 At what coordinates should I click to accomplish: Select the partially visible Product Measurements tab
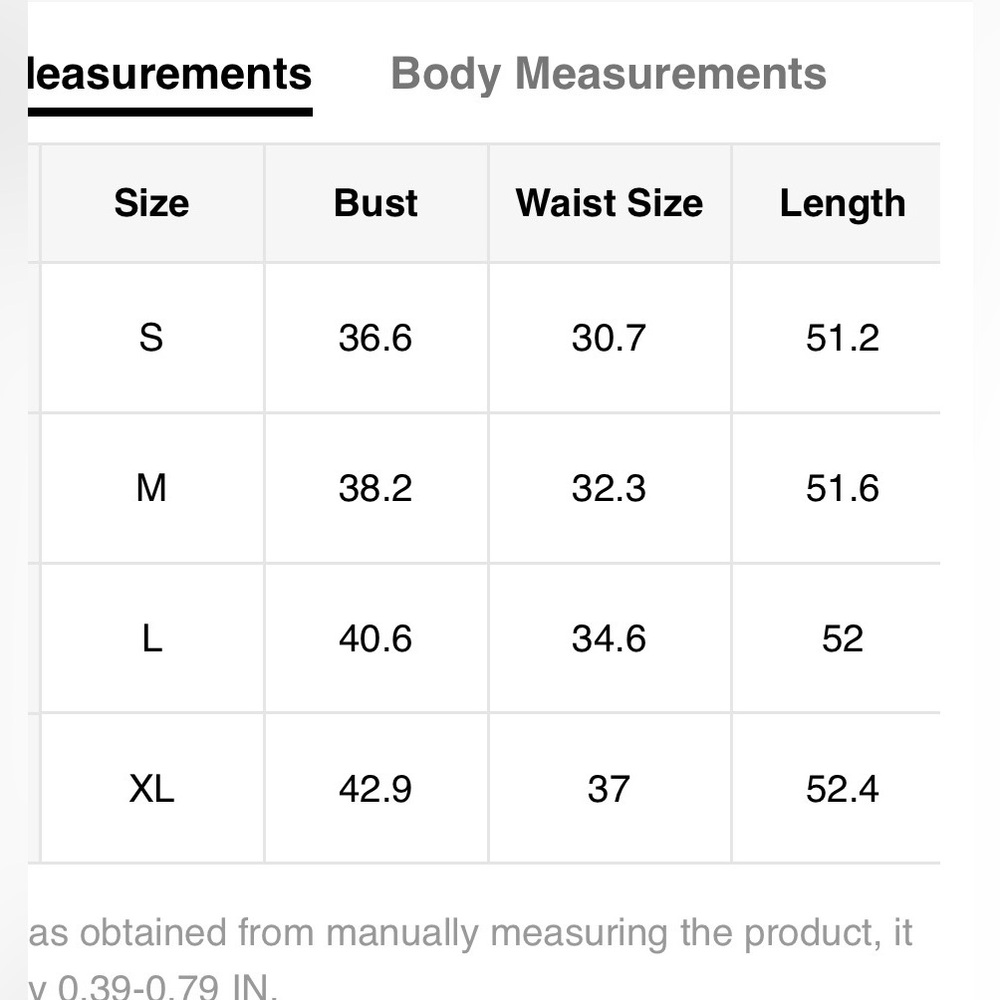click(x=170, y=74)
